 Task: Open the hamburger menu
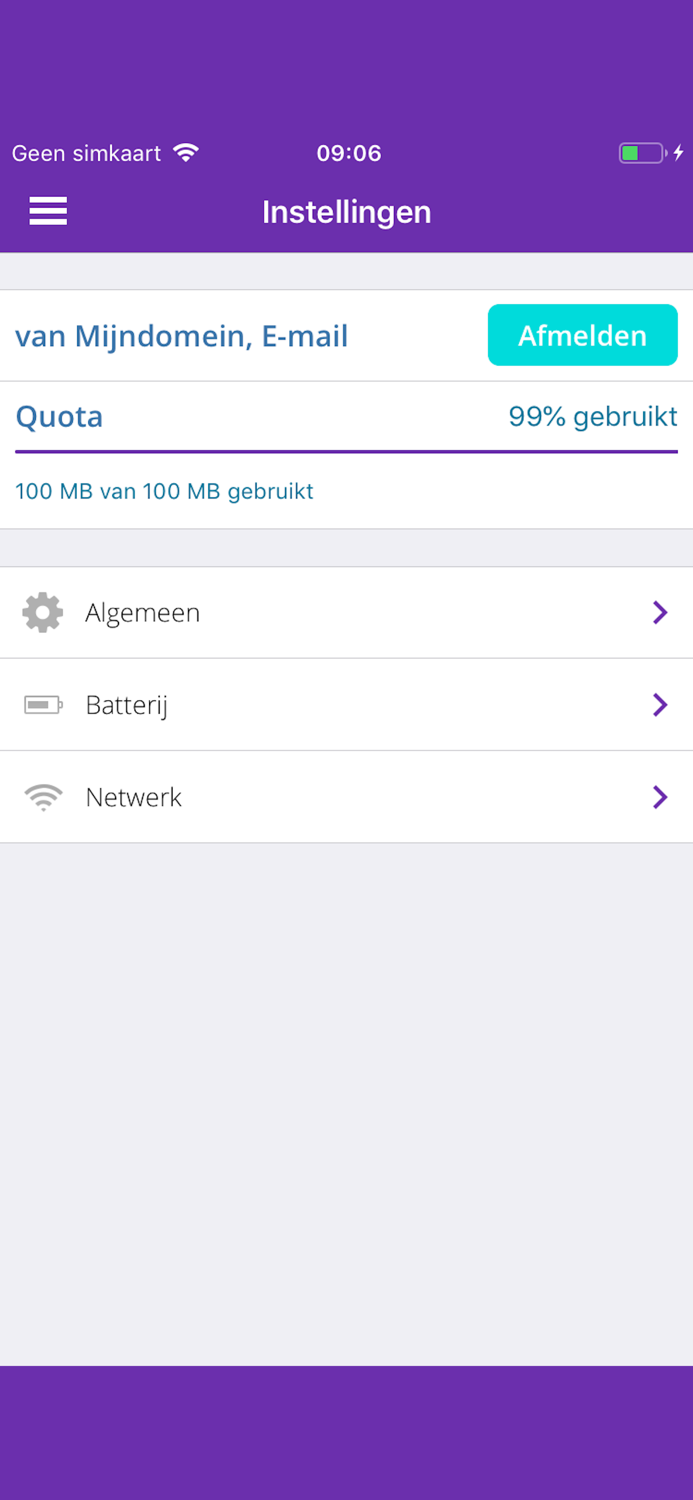click(x=48, y=211)
